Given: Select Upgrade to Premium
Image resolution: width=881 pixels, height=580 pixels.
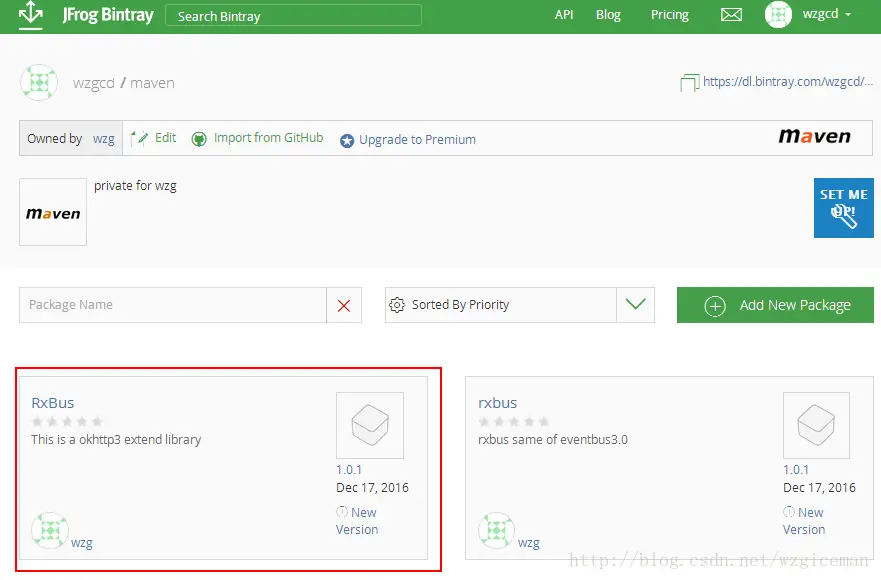Looking at the screenshot, I should click(417, 139).
